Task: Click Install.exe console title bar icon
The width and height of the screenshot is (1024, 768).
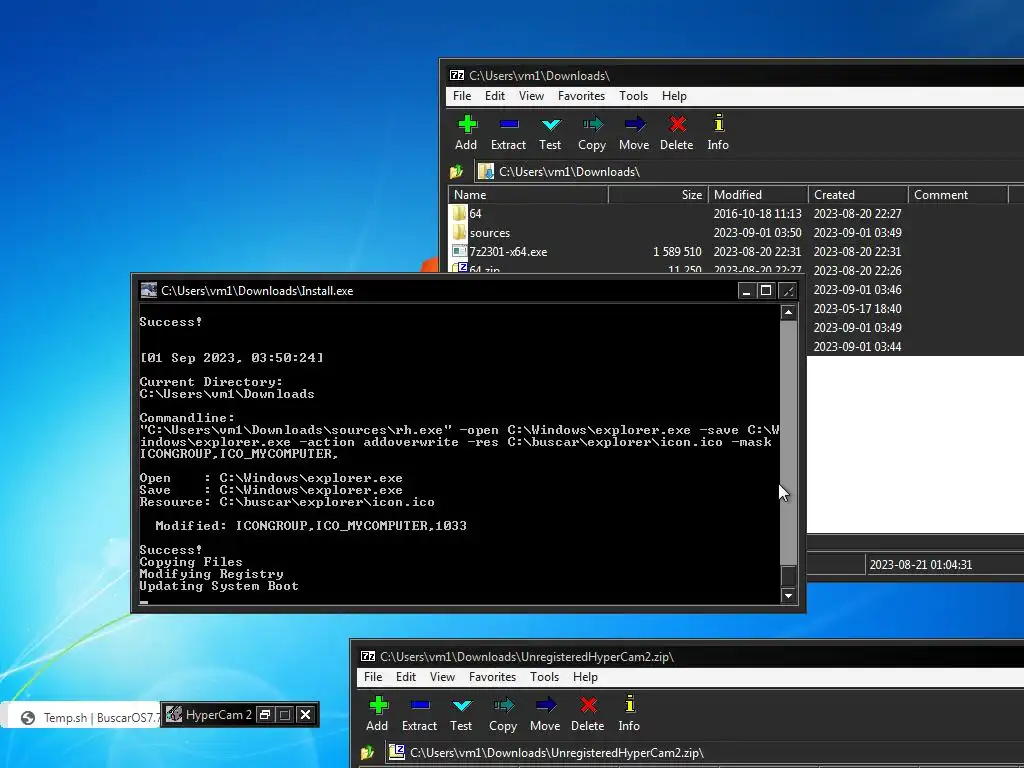Action: [x=149, y=290]
